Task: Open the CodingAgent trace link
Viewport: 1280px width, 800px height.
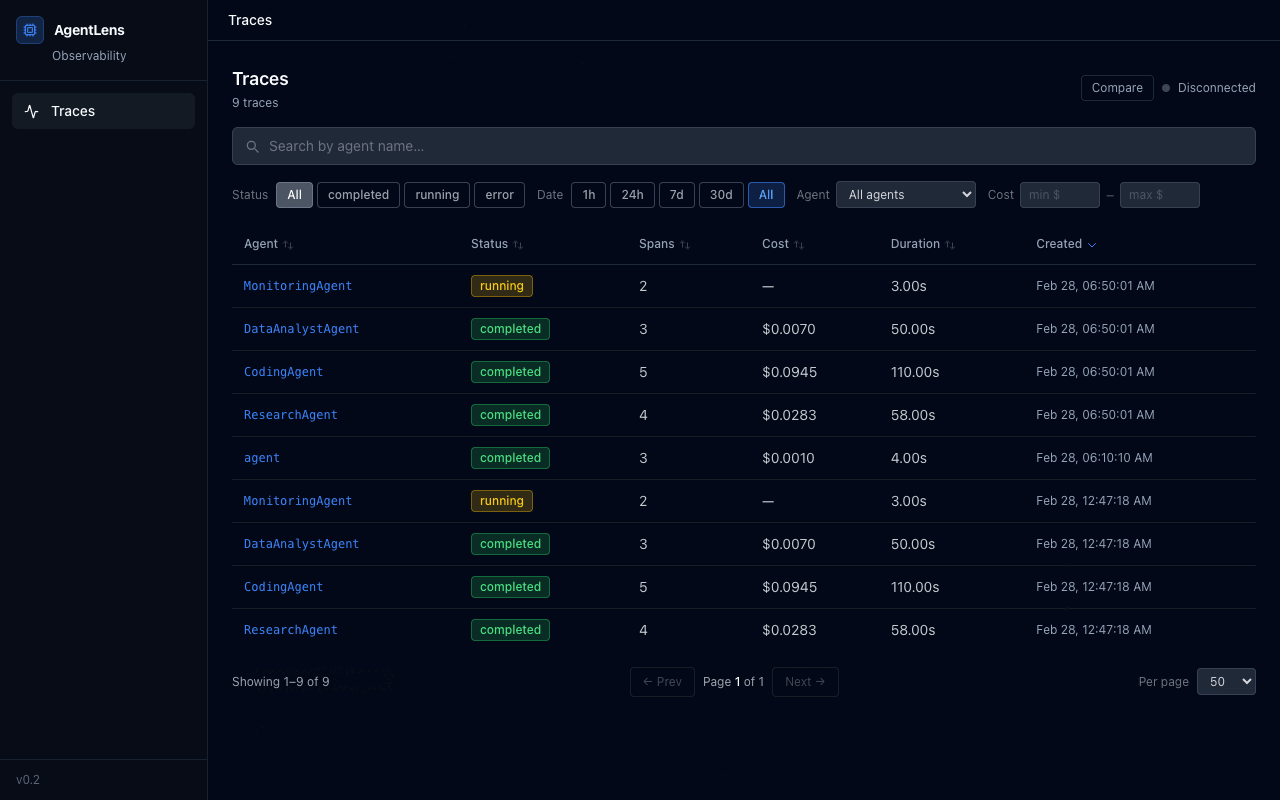Action: [x=283, y=372]
